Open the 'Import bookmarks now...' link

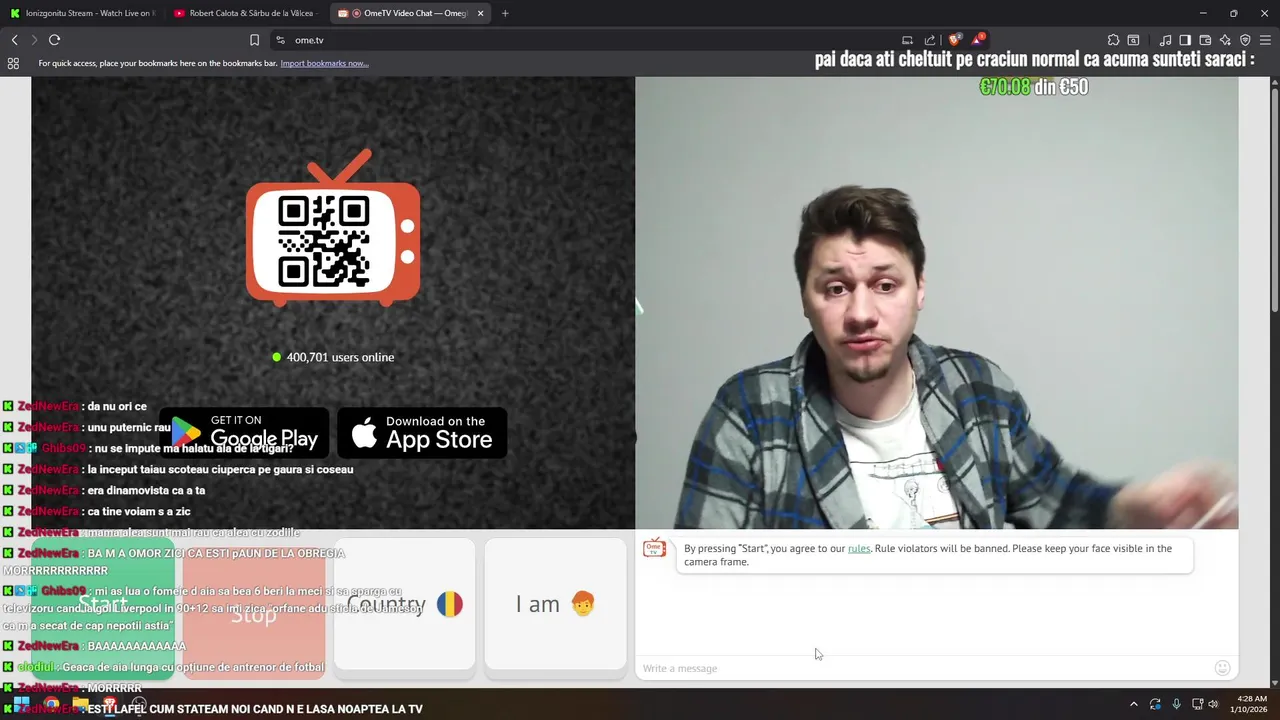(324, 63)
